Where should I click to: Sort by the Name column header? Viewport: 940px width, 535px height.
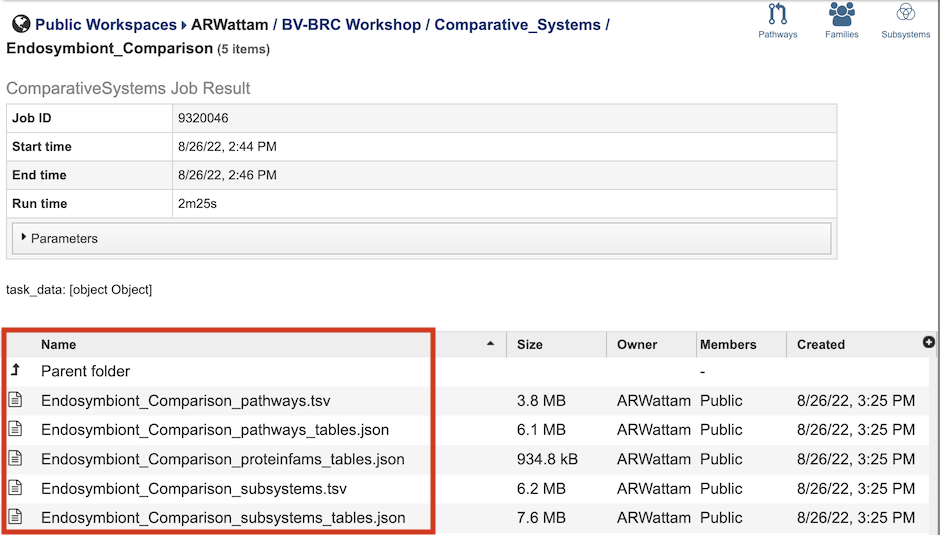pos(58,344)
